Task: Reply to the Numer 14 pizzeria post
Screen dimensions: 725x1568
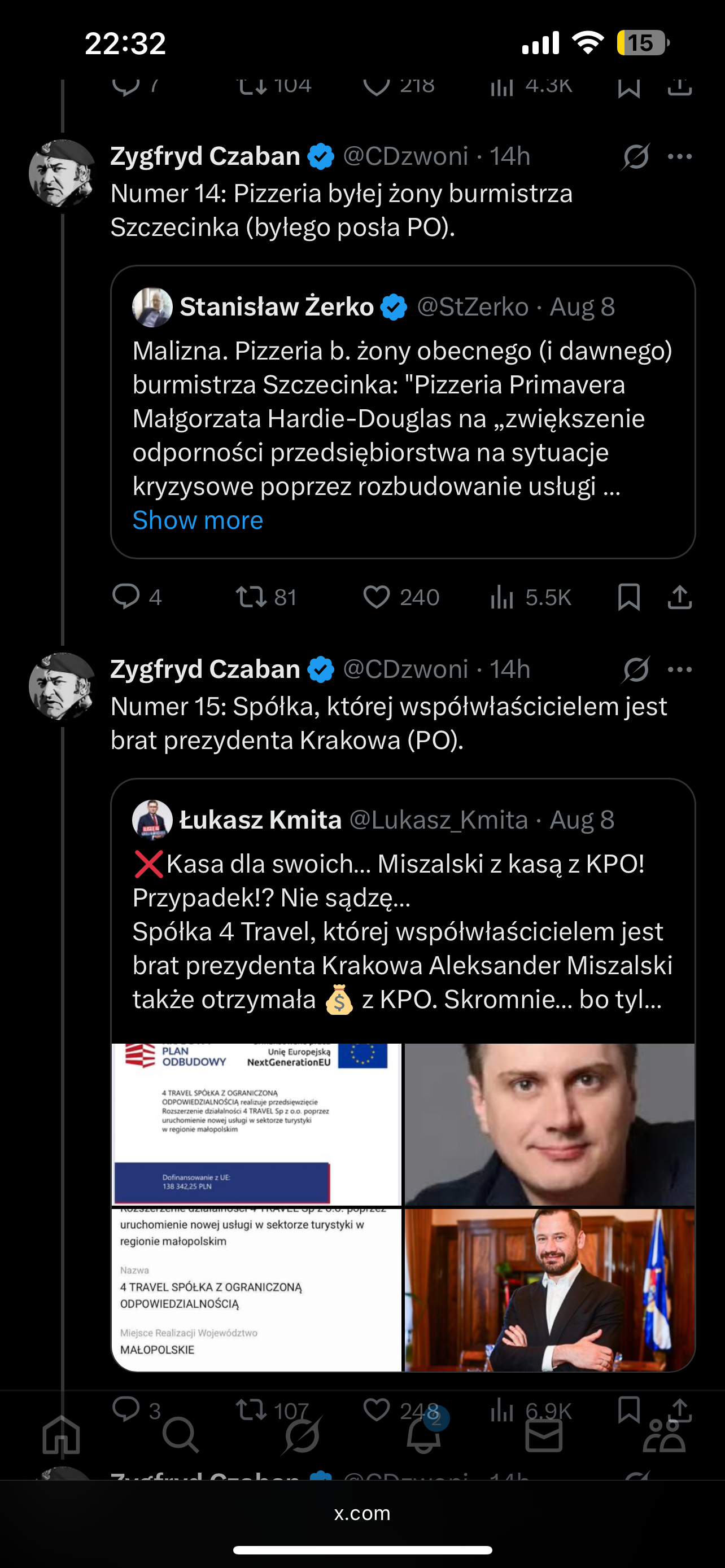Action: 126,597
